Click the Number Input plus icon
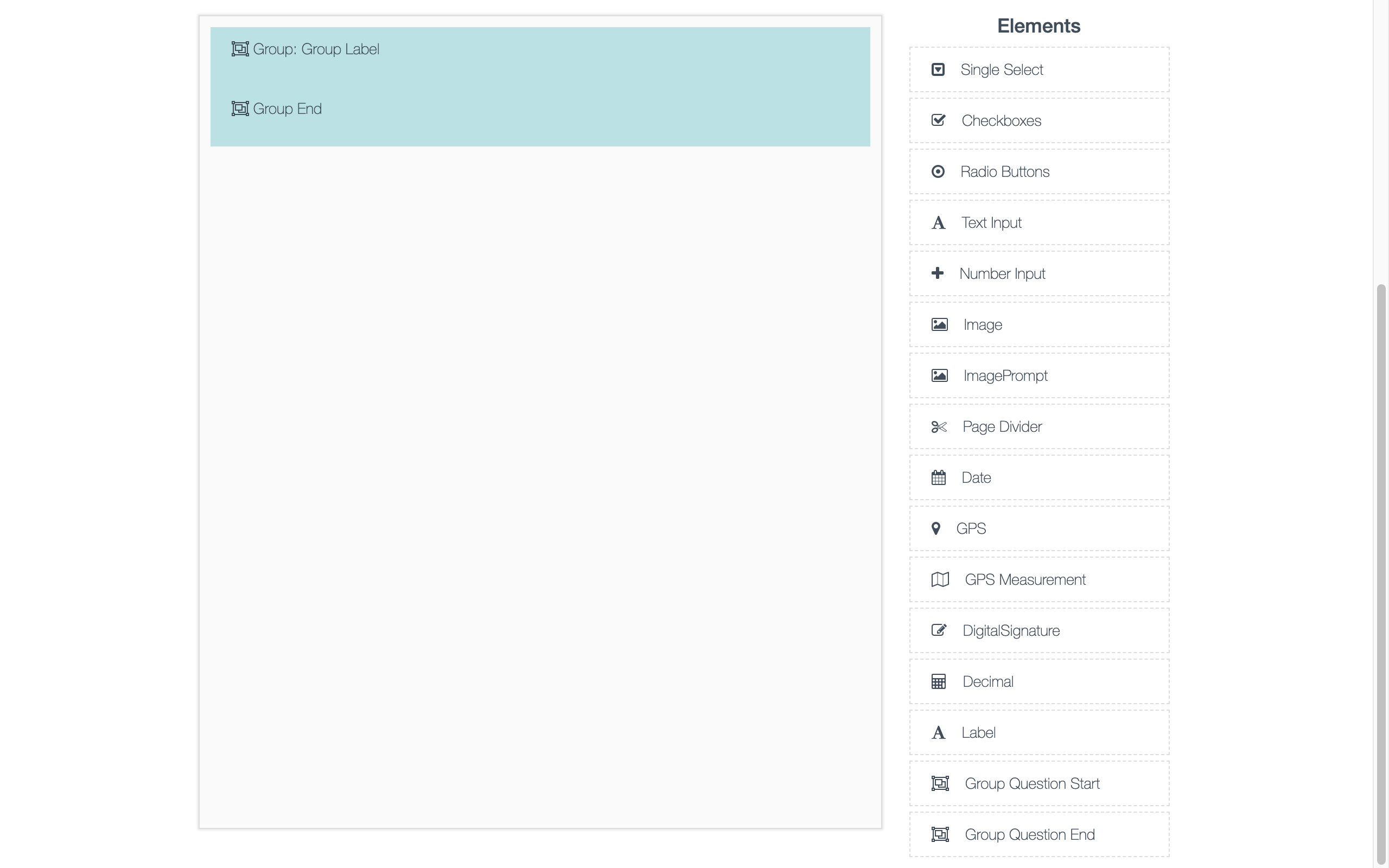The width and height of the screenshot is (1389, 868). (x=937, y=273)
